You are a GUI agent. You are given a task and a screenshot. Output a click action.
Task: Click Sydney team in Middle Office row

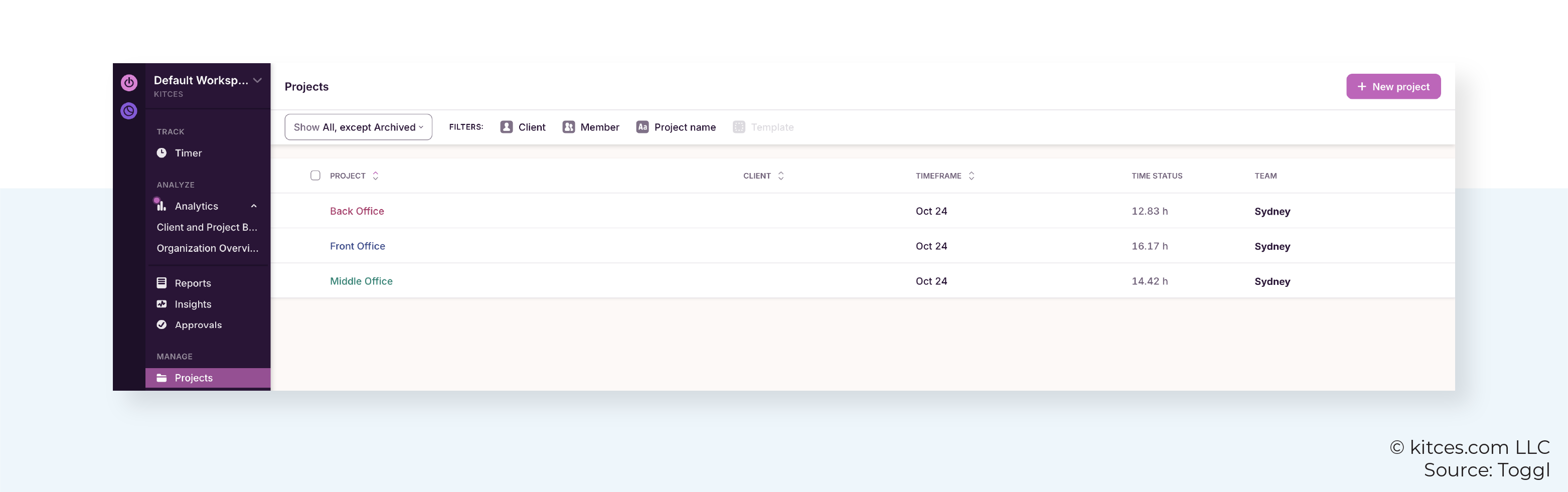click(1272, 281)
